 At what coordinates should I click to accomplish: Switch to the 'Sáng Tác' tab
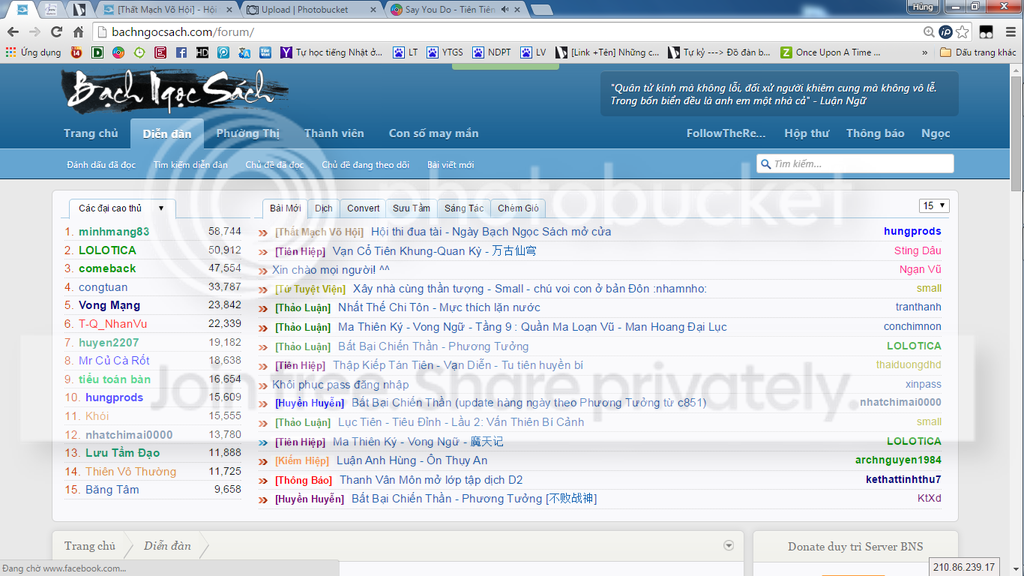[x=464, y=208]
